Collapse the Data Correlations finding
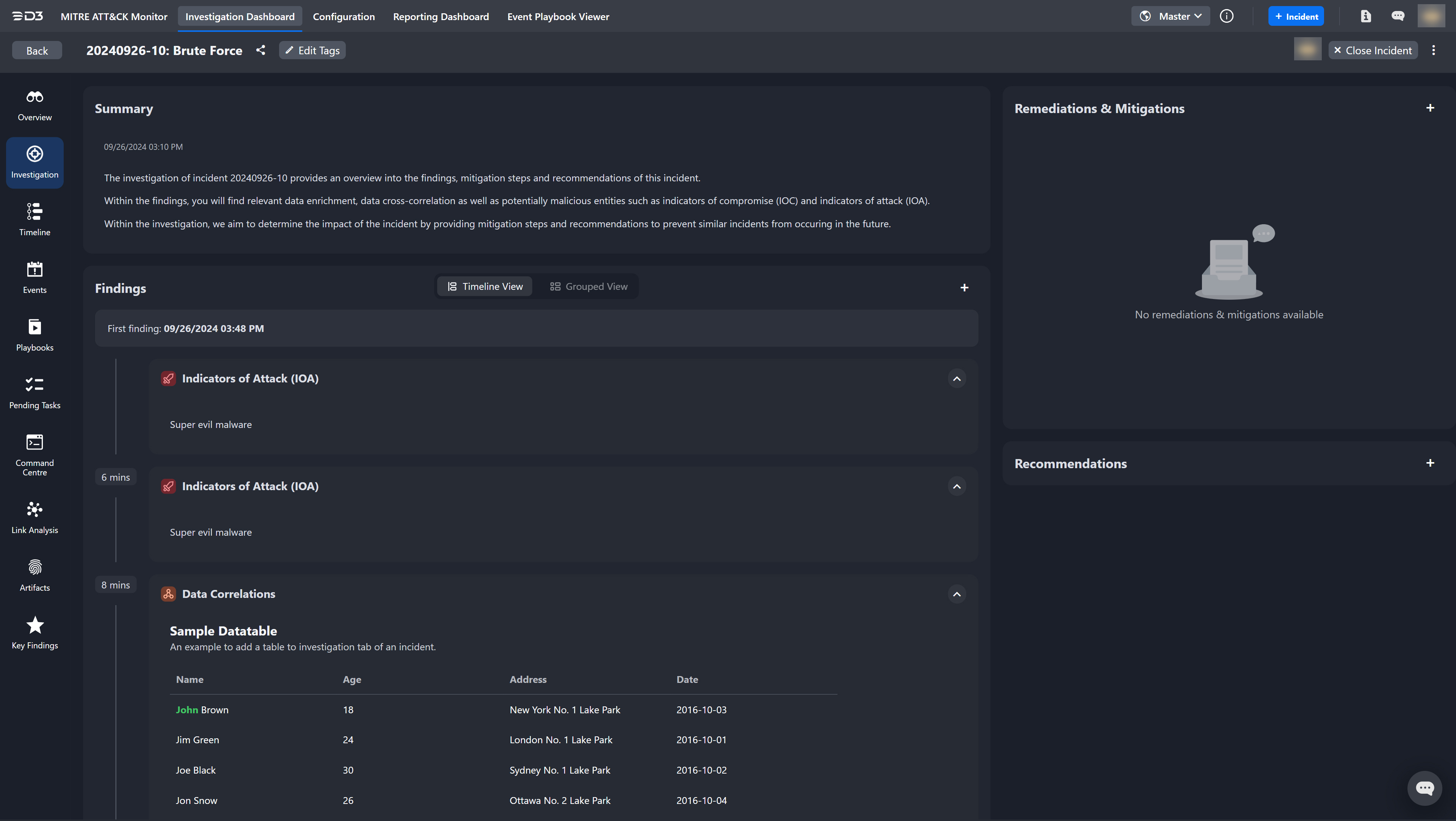The image size is (1456, 821). (x=956, y=594)
